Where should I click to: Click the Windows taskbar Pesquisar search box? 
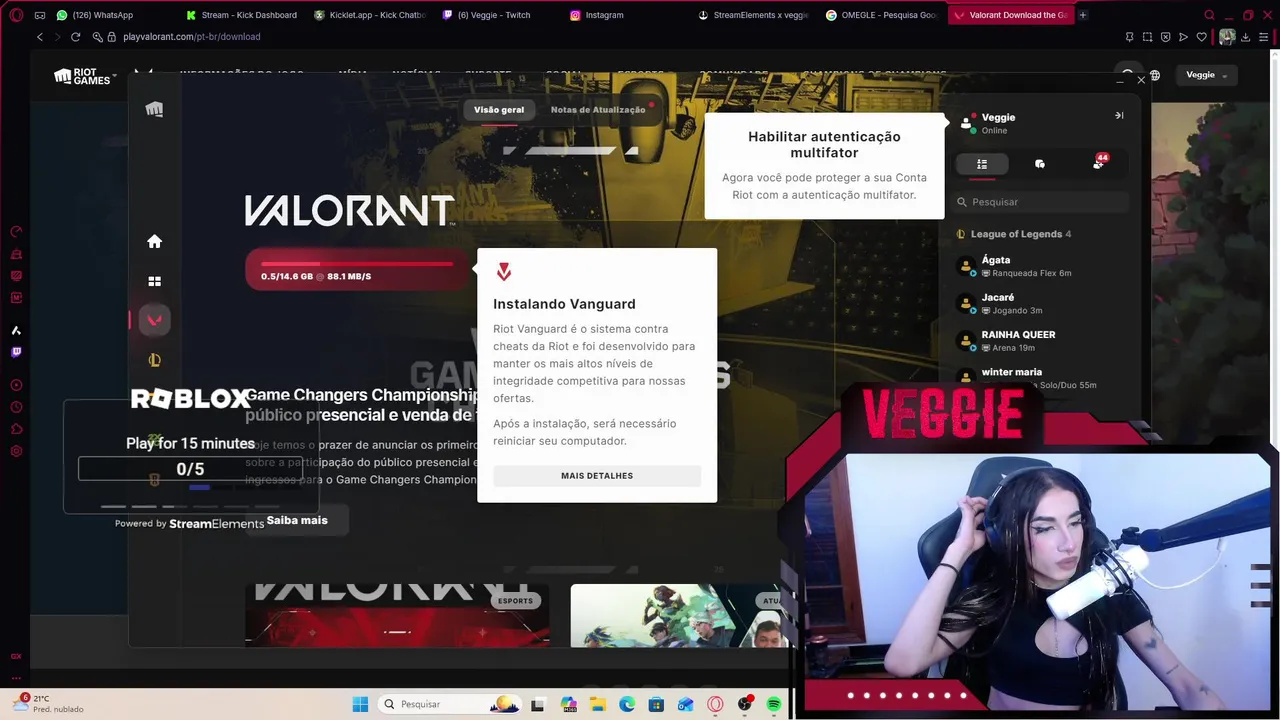tap(452, 704)
